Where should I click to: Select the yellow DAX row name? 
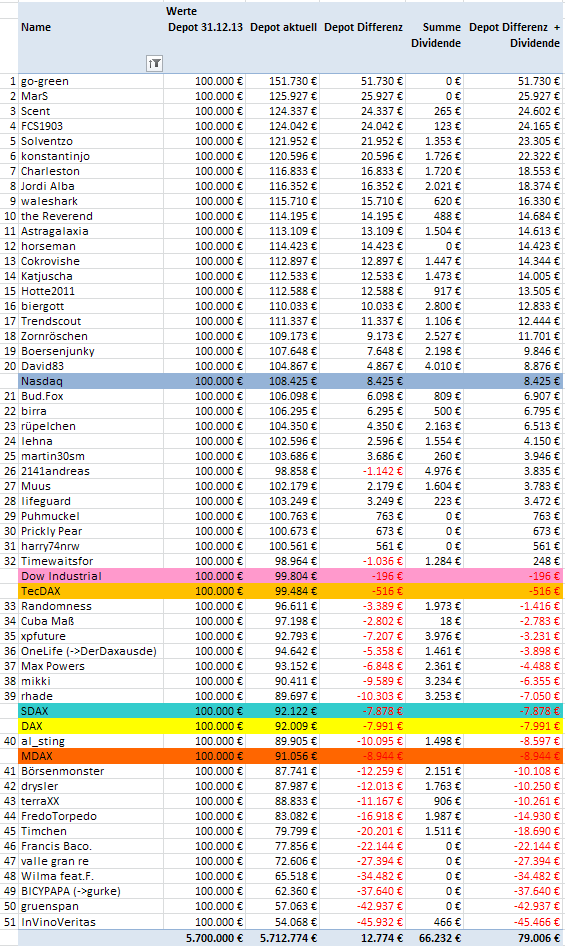(32, 726)
